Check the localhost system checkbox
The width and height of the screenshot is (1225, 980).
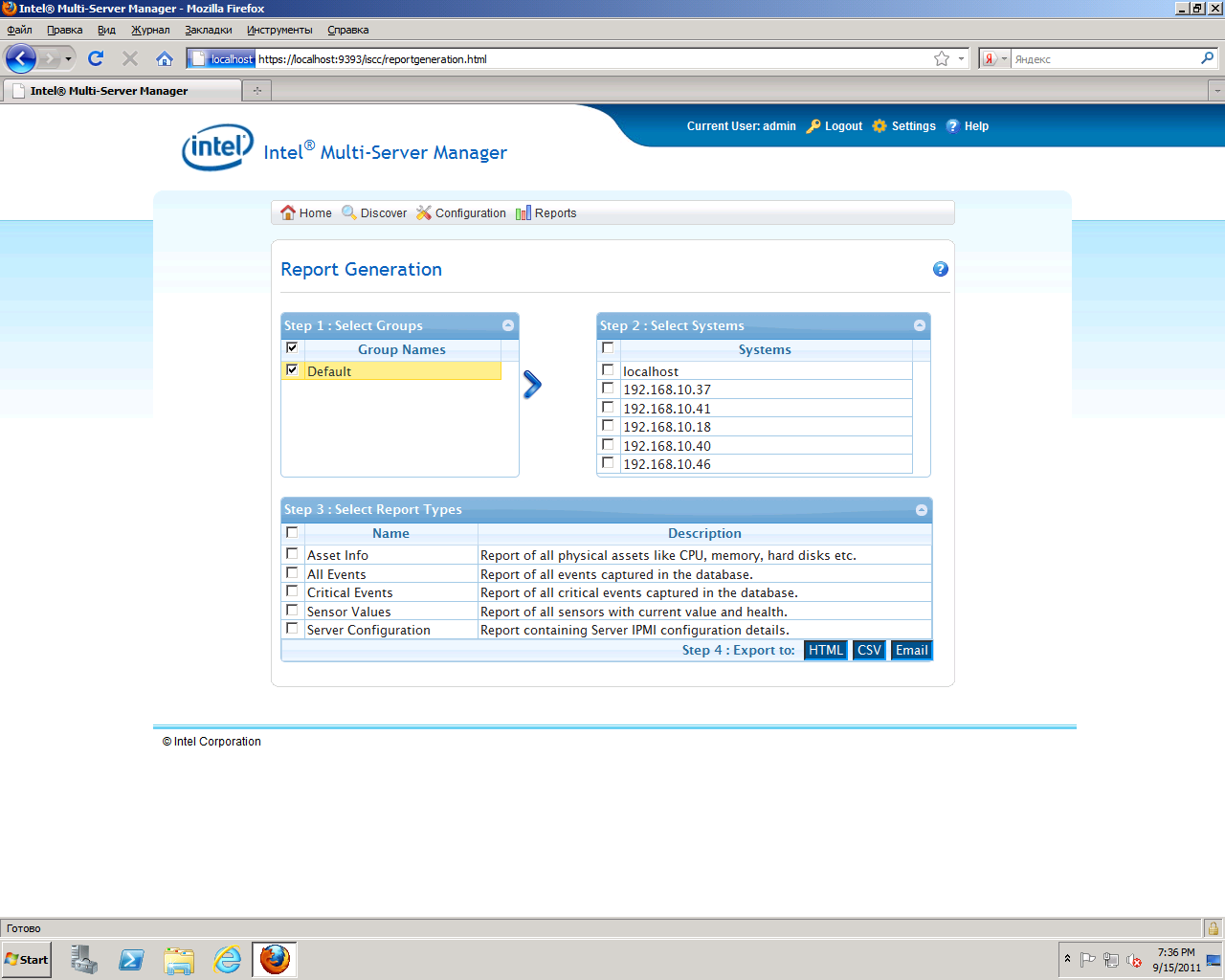(x=608, y=370)
